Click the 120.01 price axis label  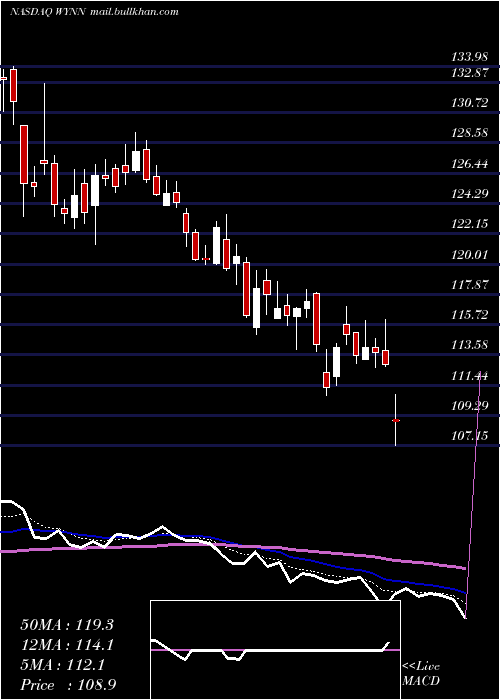(x=470, y=254)
